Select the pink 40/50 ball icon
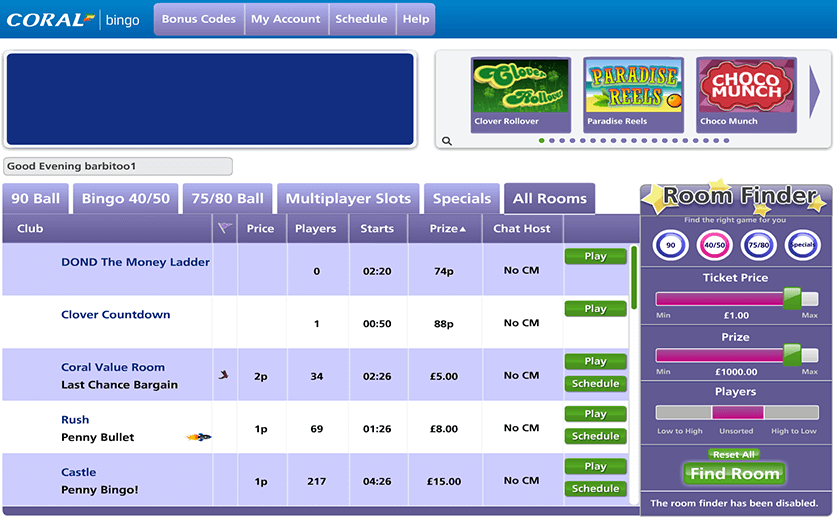 coord(715,245)
